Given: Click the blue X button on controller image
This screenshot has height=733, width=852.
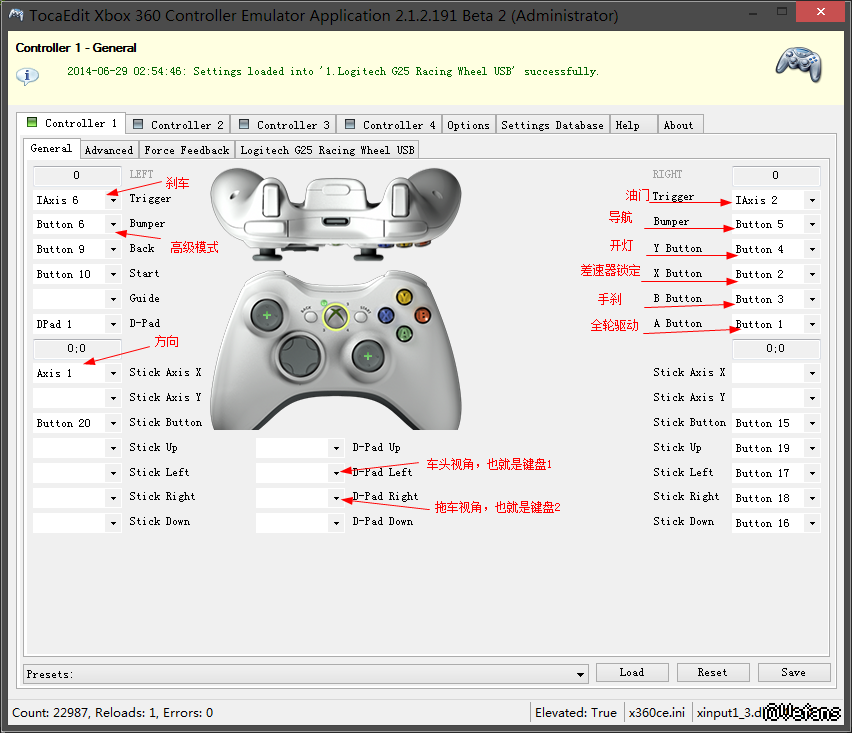Looking at the screenshot, I should point(386,315).
